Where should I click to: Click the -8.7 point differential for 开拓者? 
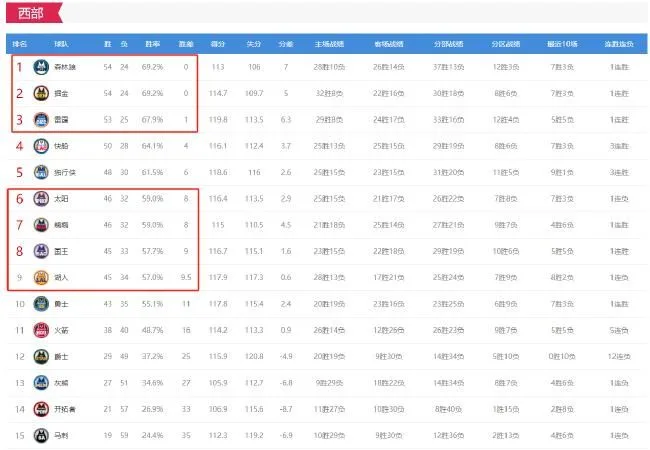(286, 409)
